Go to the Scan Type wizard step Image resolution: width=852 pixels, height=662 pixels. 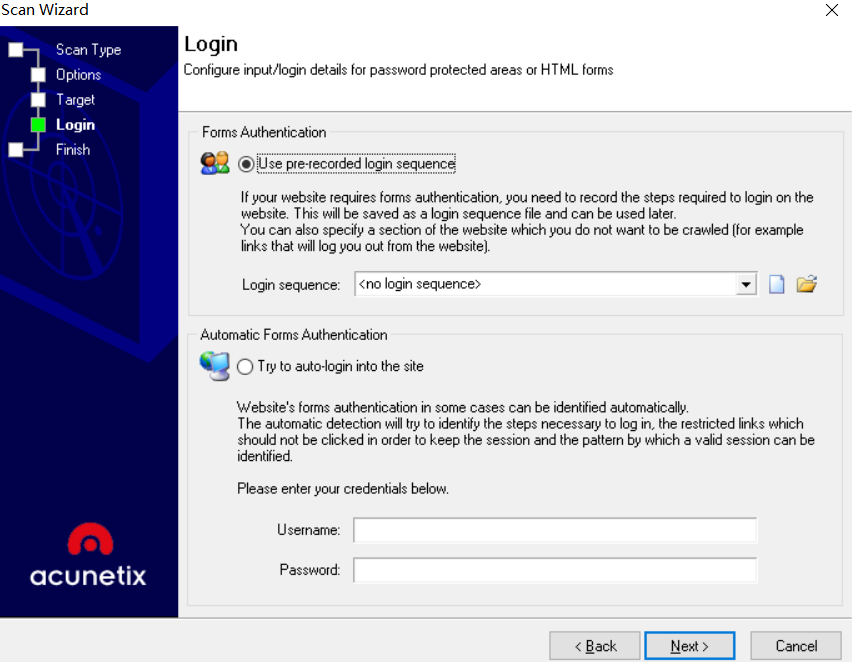click(88, 49)
